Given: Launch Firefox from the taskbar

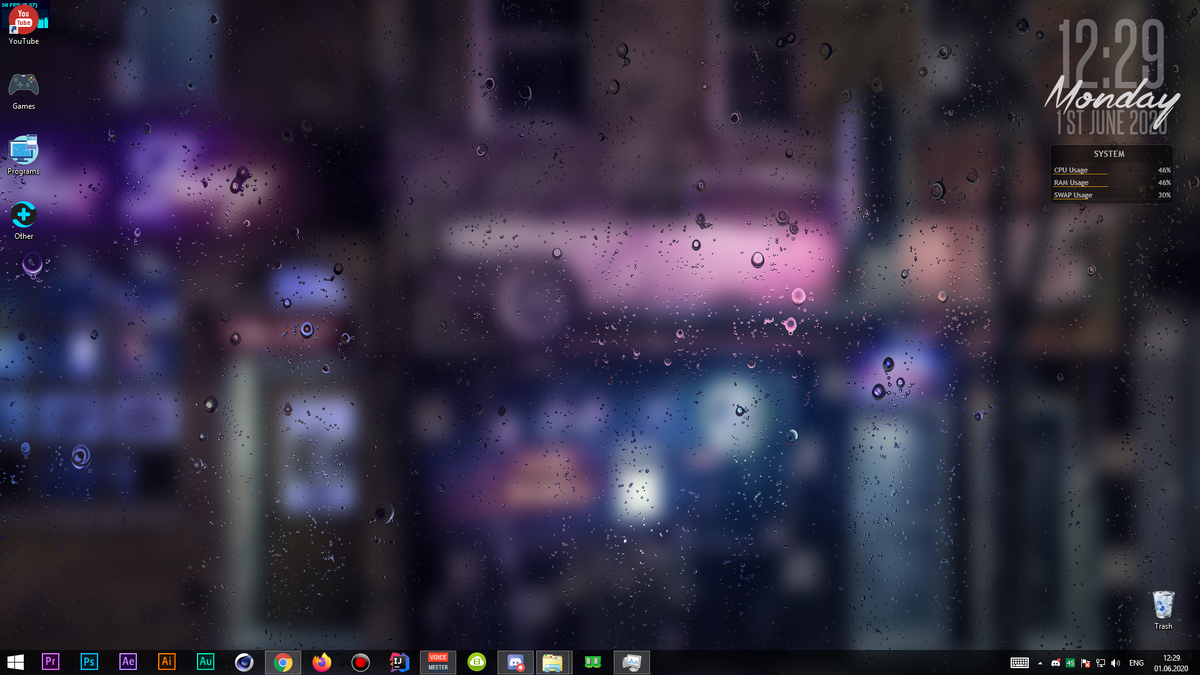Looking at the screenshot, I should [321, 662].
